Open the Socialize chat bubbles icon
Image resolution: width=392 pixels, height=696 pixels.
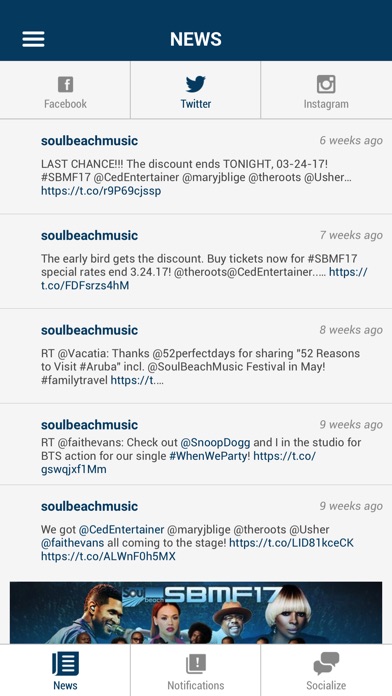326,664
